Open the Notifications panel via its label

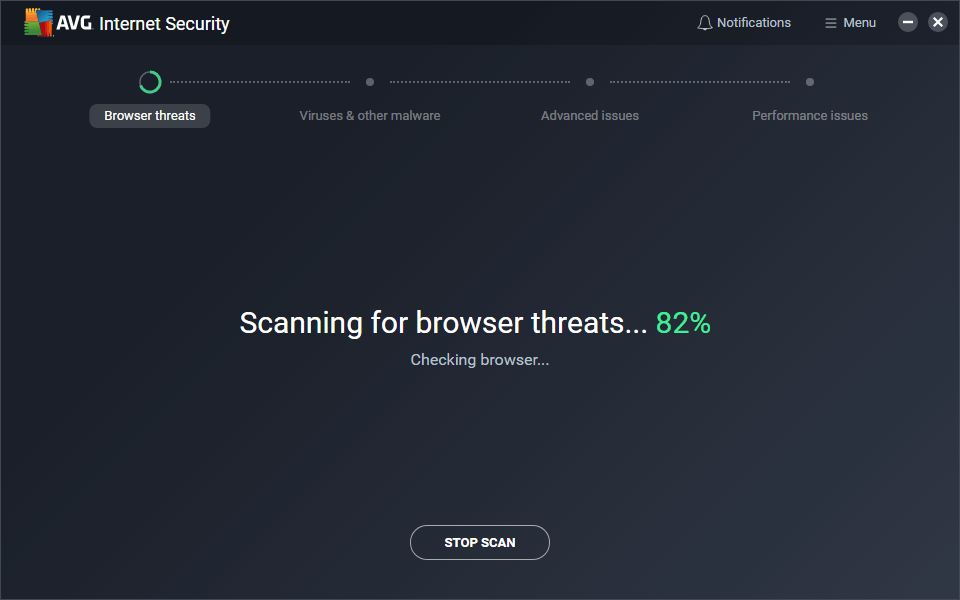pyautogui.click(x=754, y=23)
